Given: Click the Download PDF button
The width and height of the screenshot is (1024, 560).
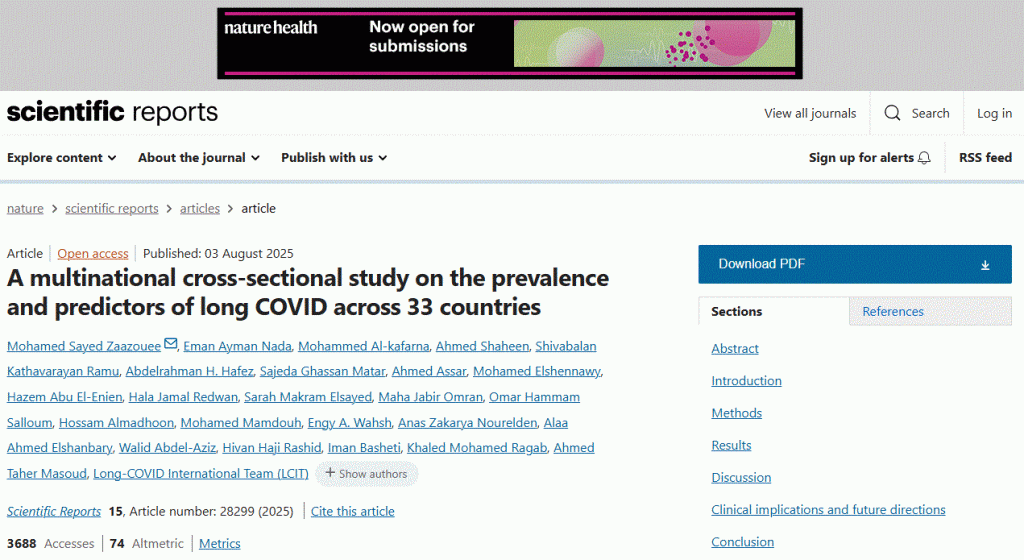Looking at the screenshot, I should (x=855, y=264).
